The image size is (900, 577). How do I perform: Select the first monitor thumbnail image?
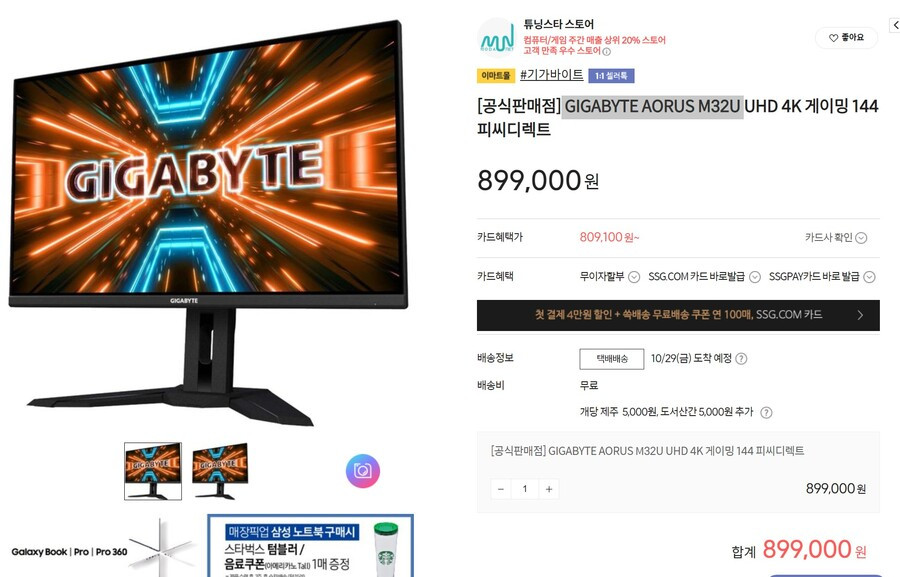[x=153, y=471]
